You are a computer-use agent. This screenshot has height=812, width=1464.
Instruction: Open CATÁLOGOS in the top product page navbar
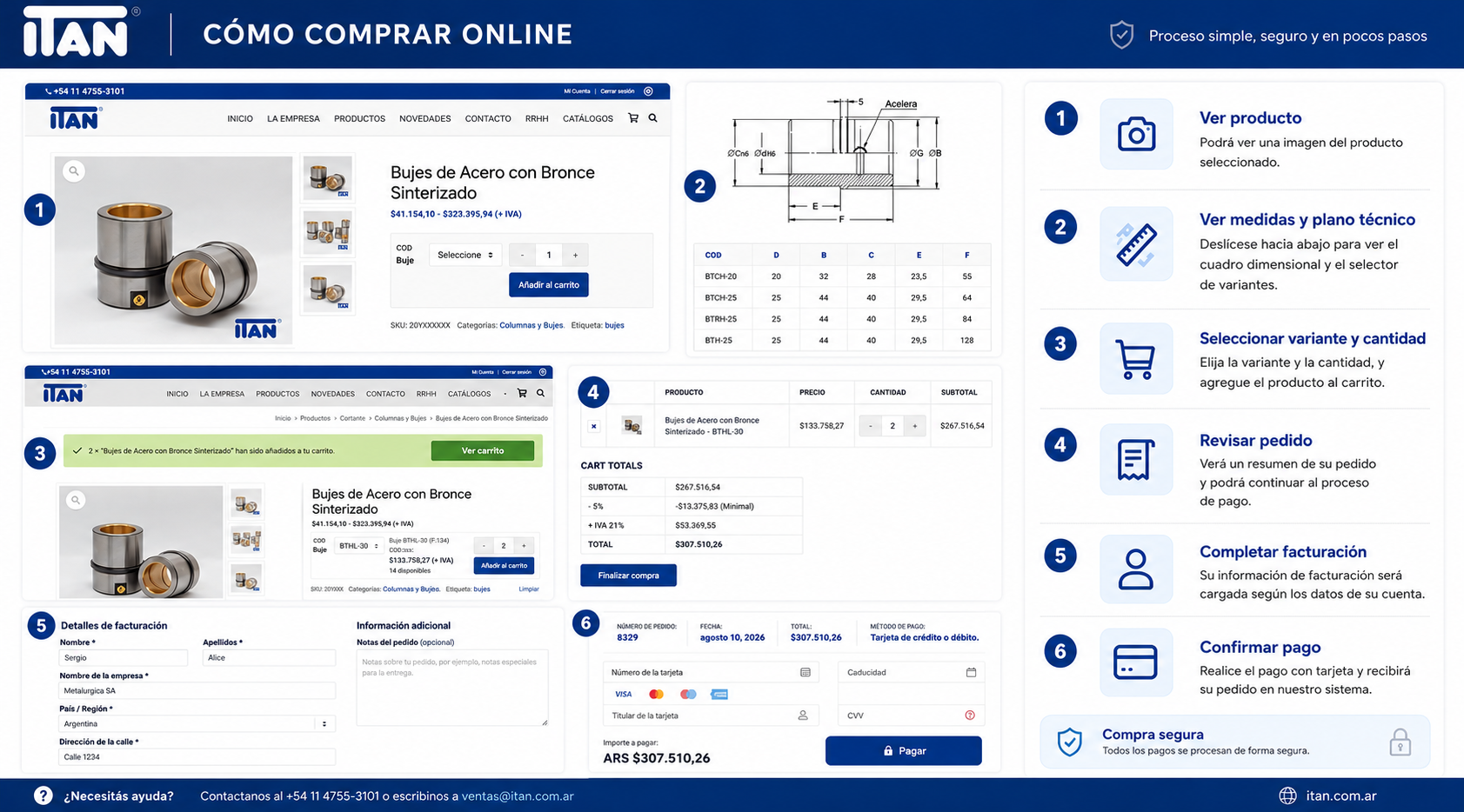[588, 119]
